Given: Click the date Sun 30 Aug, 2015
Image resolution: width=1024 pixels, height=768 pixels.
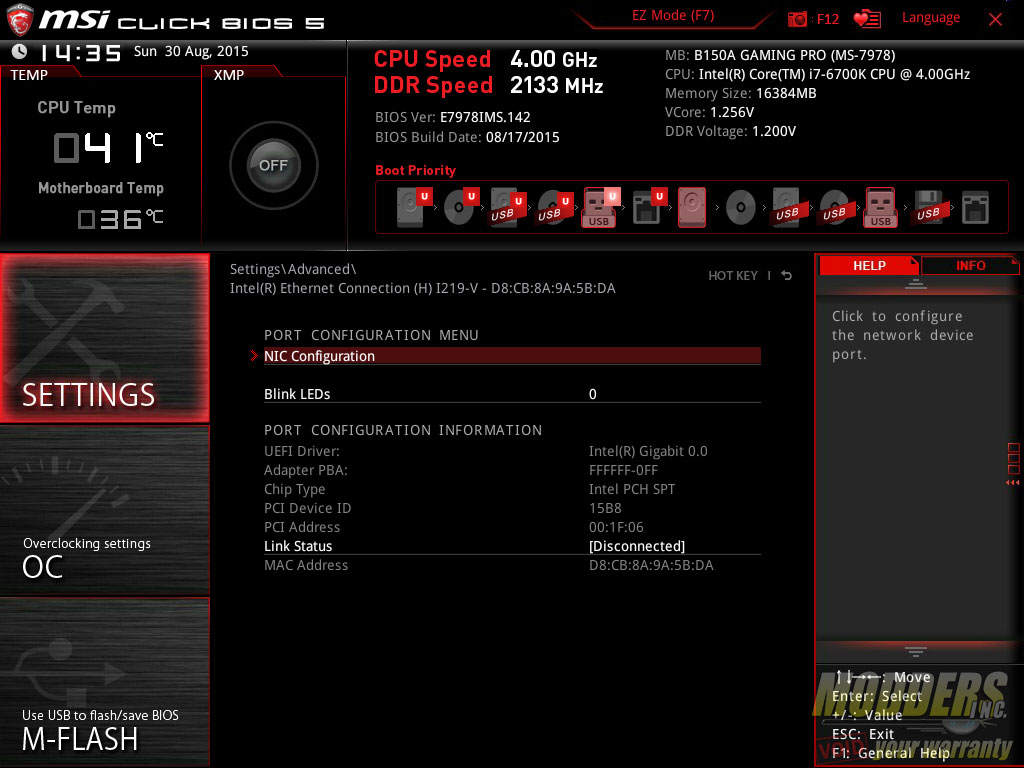Looking at the screenshot, I should tap(191, 51).
